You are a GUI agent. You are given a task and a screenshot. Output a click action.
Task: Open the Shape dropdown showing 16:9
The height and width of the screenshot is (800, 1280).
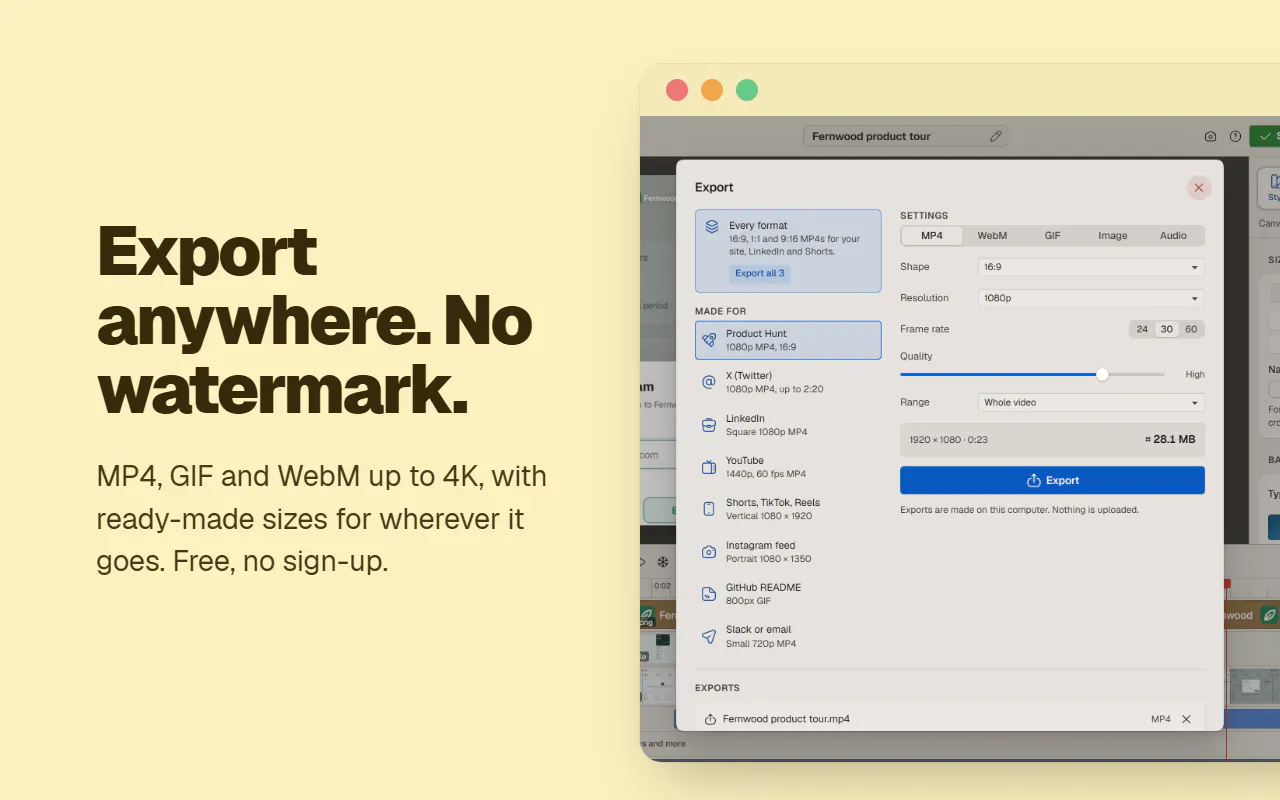coord(1091,267)
